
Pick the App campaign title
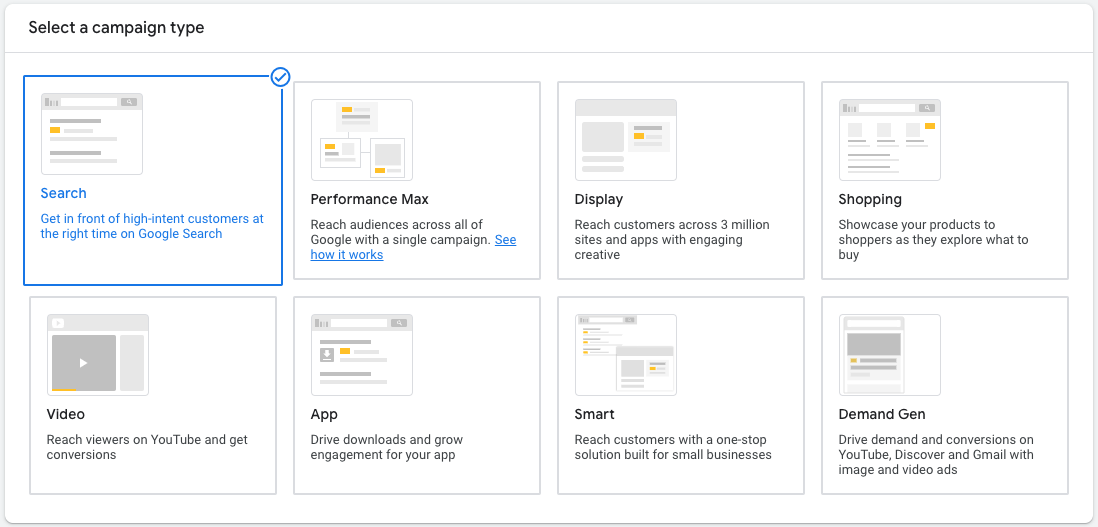324,414
